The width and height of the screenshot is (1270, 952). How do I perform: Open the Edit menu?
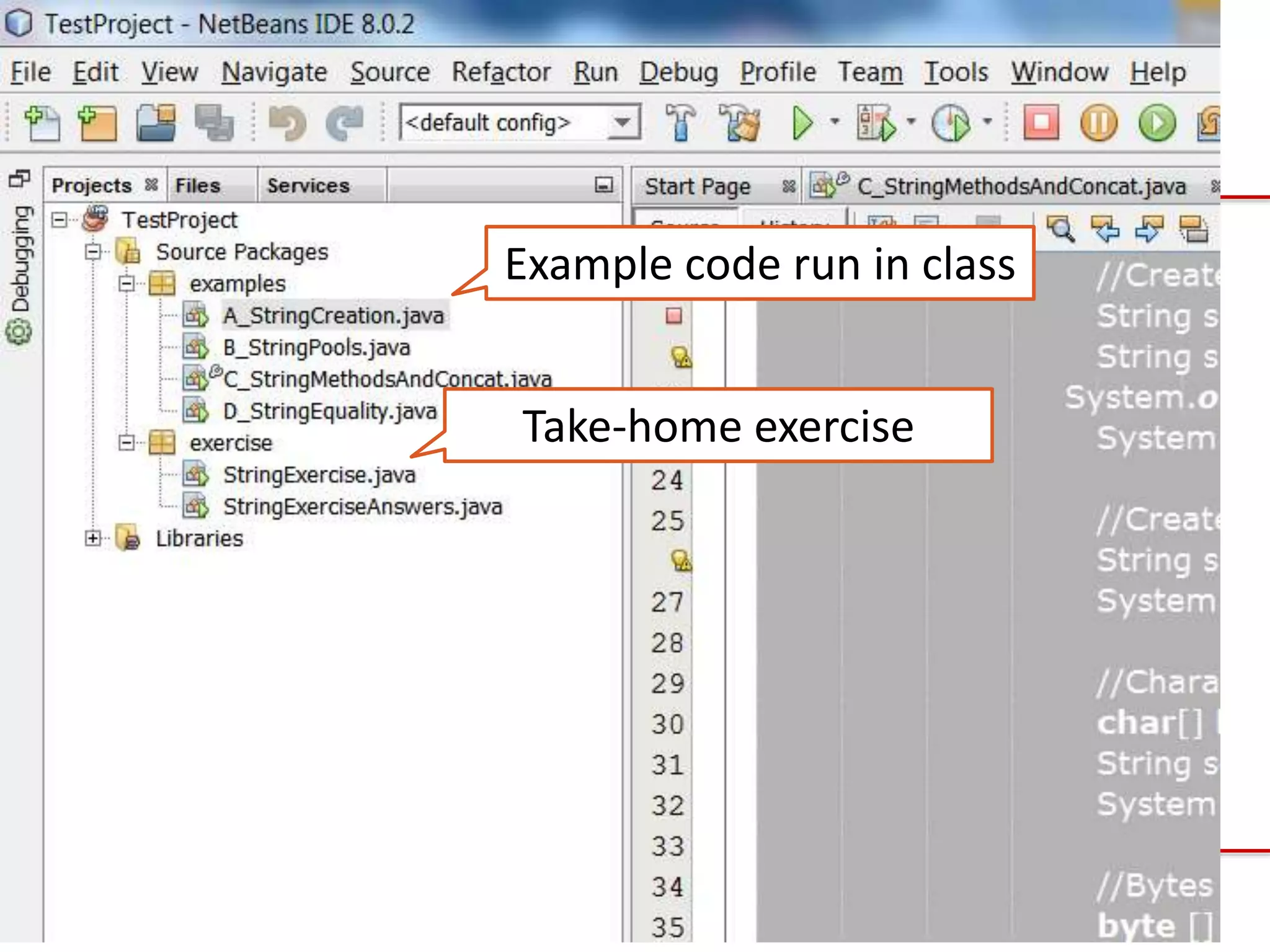(95, 72)
